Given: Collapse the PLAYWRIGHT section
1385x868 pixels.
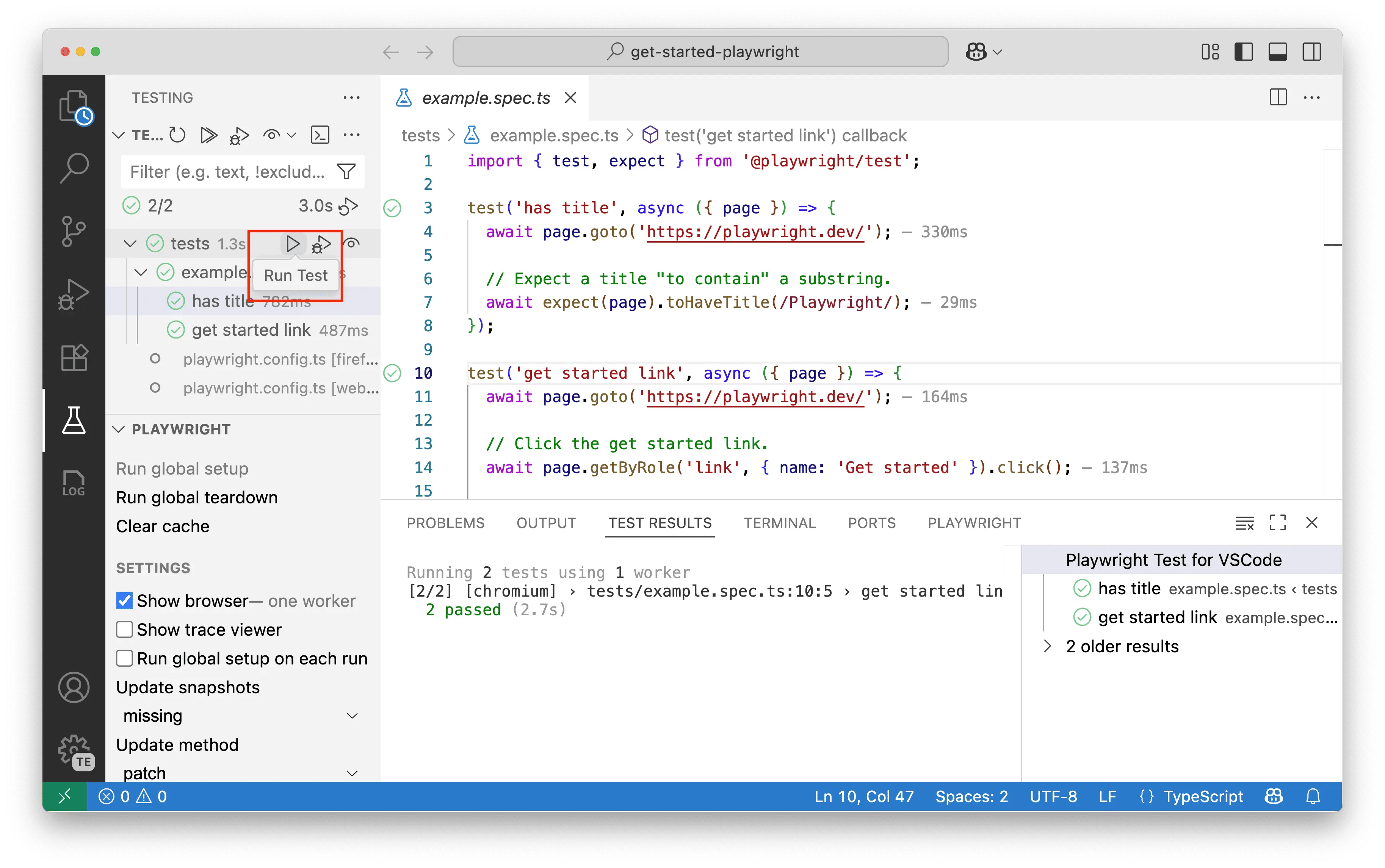Looking at the screenshot, I should (x=118, y=429).
